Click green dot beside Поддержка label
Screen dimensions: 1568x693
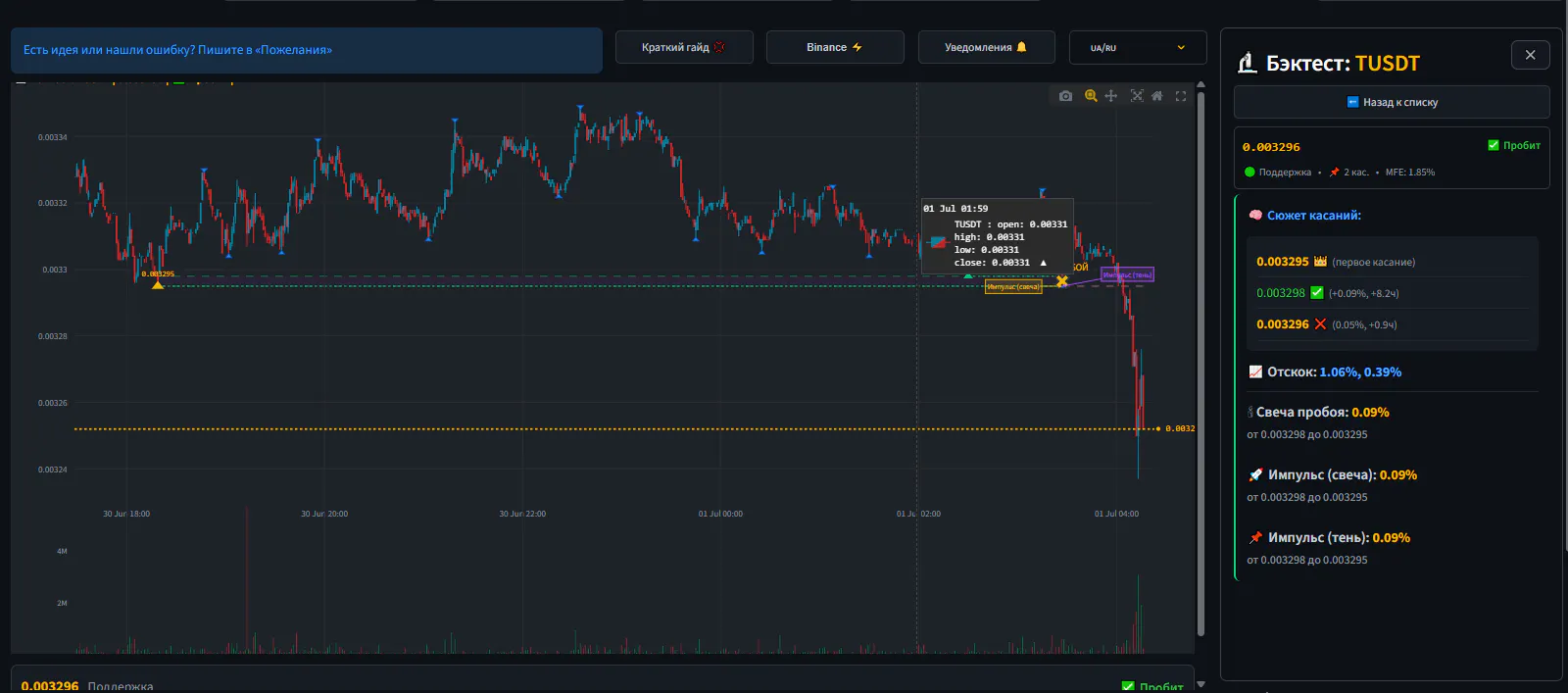1249,173
